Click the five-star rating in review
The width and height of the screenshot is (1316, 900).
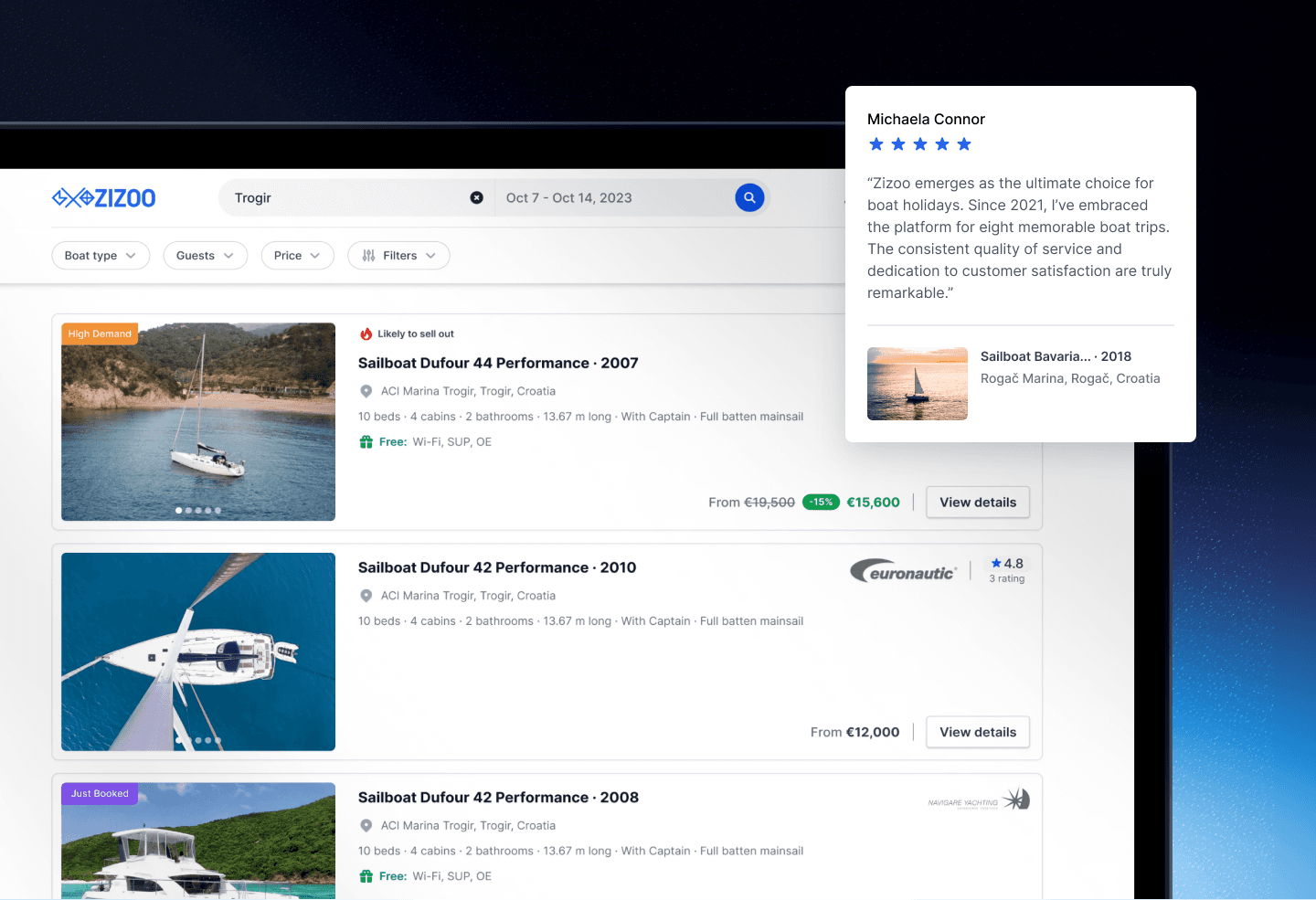click(x=920, y=144)
